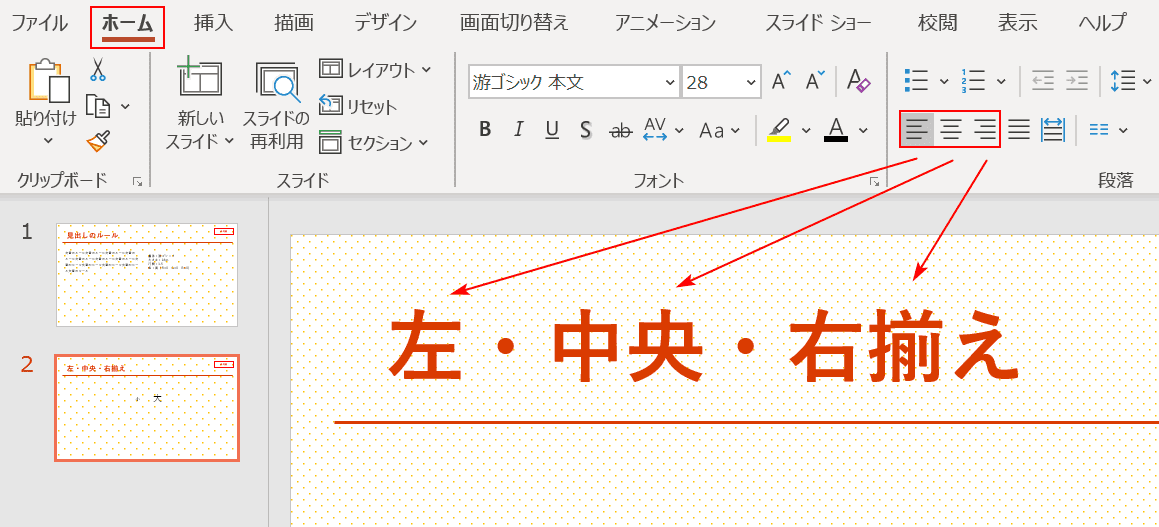This screenshot has height=527, width=1159.
Task: Justify the text
Action: pos(1019,130)
